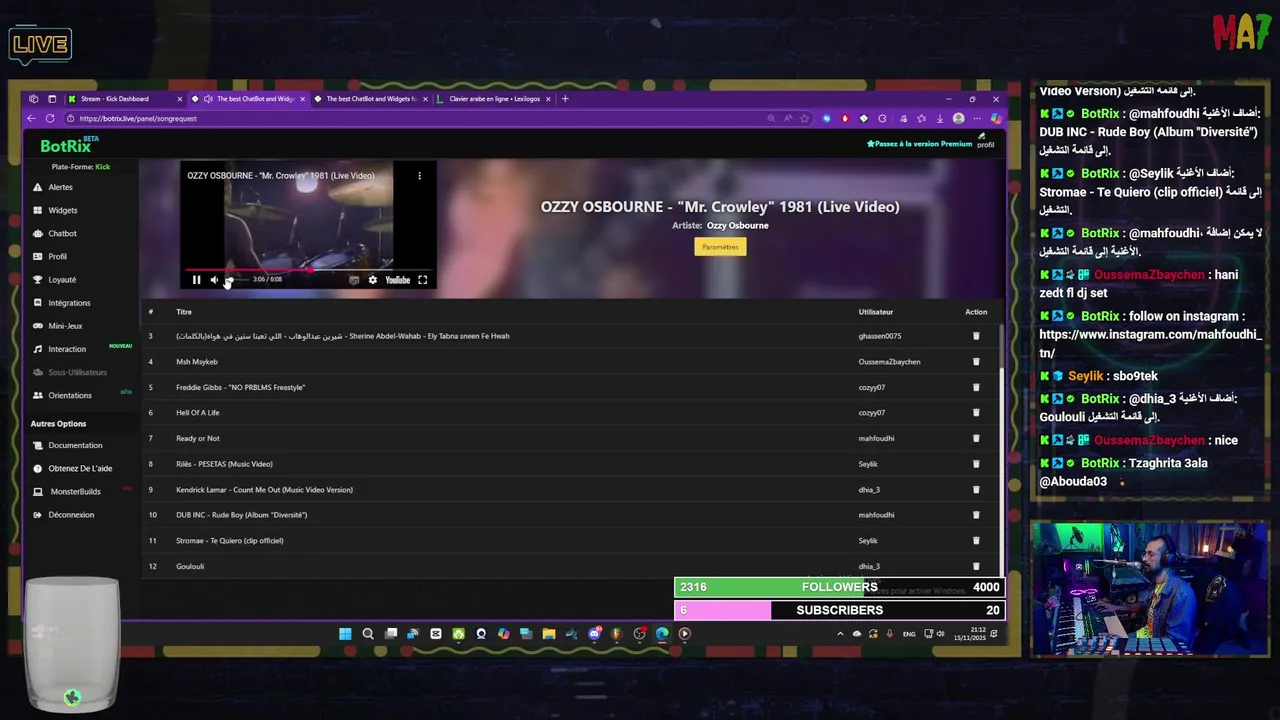Viewport: 1280px width, 720px height.
Task: Show hidden system tray icons chevron
Action: pos(840,634)
